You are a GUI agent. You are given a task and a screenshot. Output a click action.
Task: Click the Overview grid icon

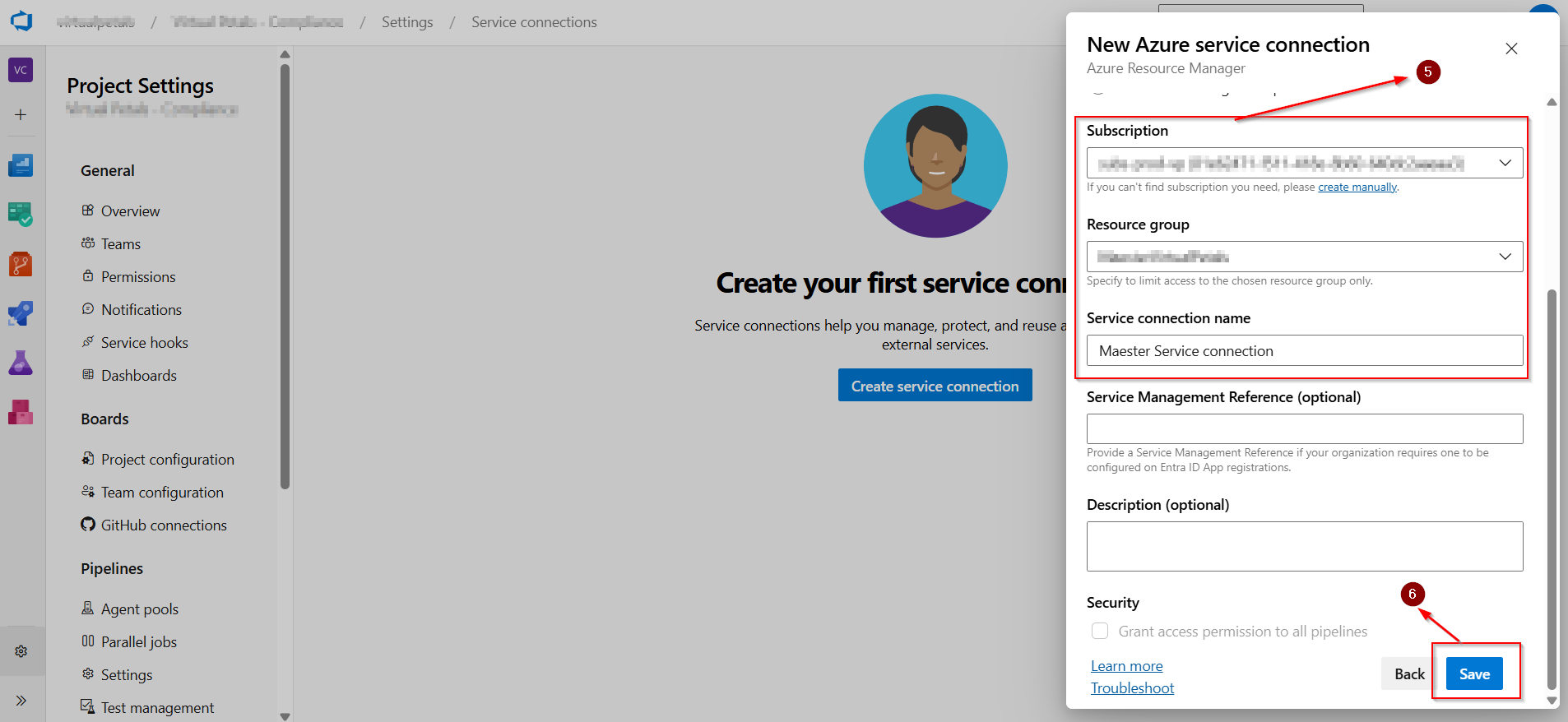coord(88,211)
